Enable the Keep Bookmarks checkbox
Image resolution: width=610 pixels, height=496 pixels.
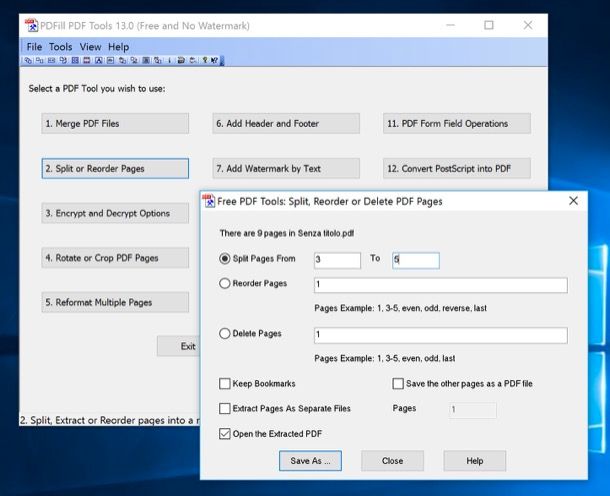click(x=225, y=384)
